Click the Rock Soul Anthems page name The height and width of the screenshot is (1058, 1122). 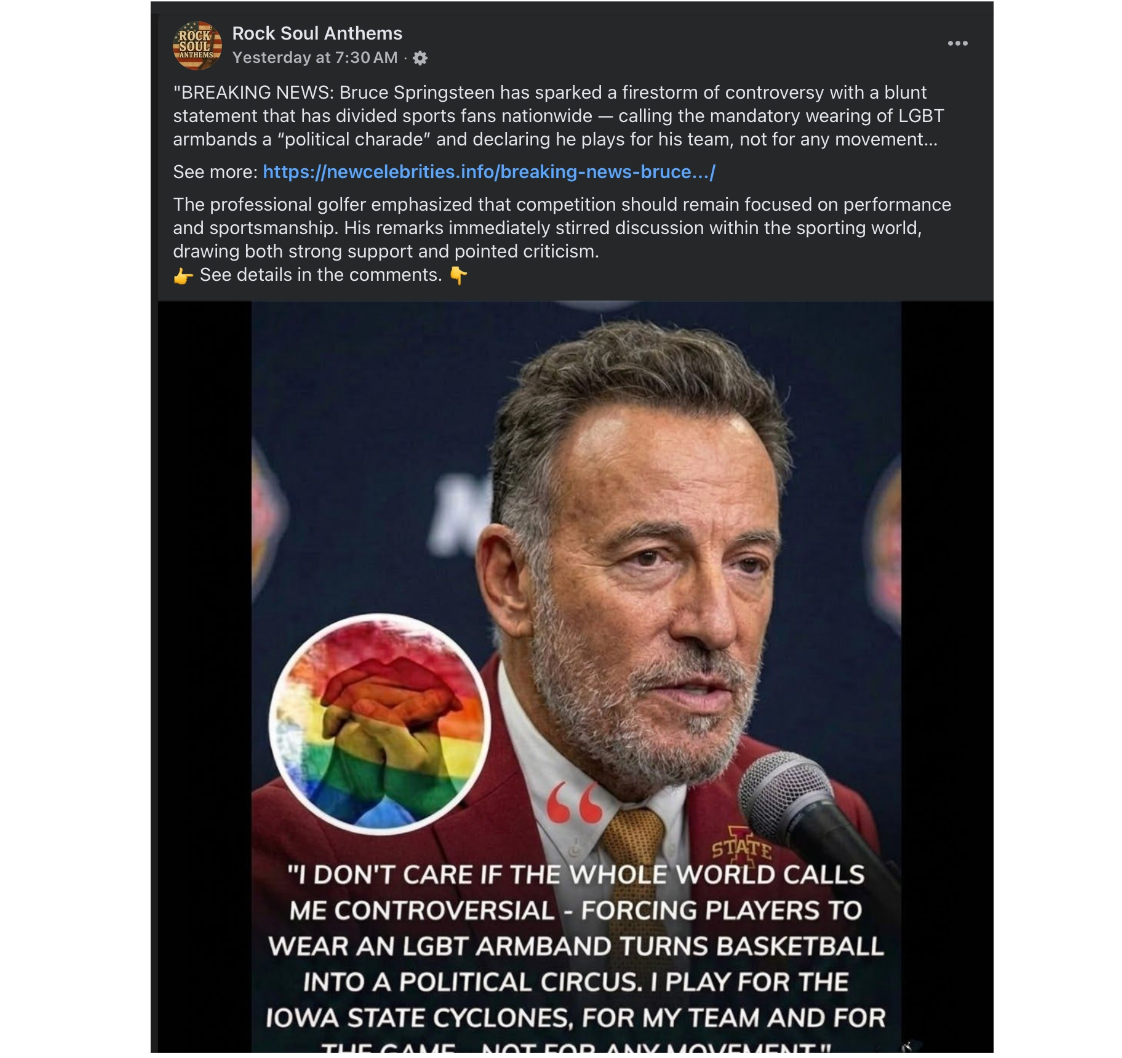click(x=317, y=33)
